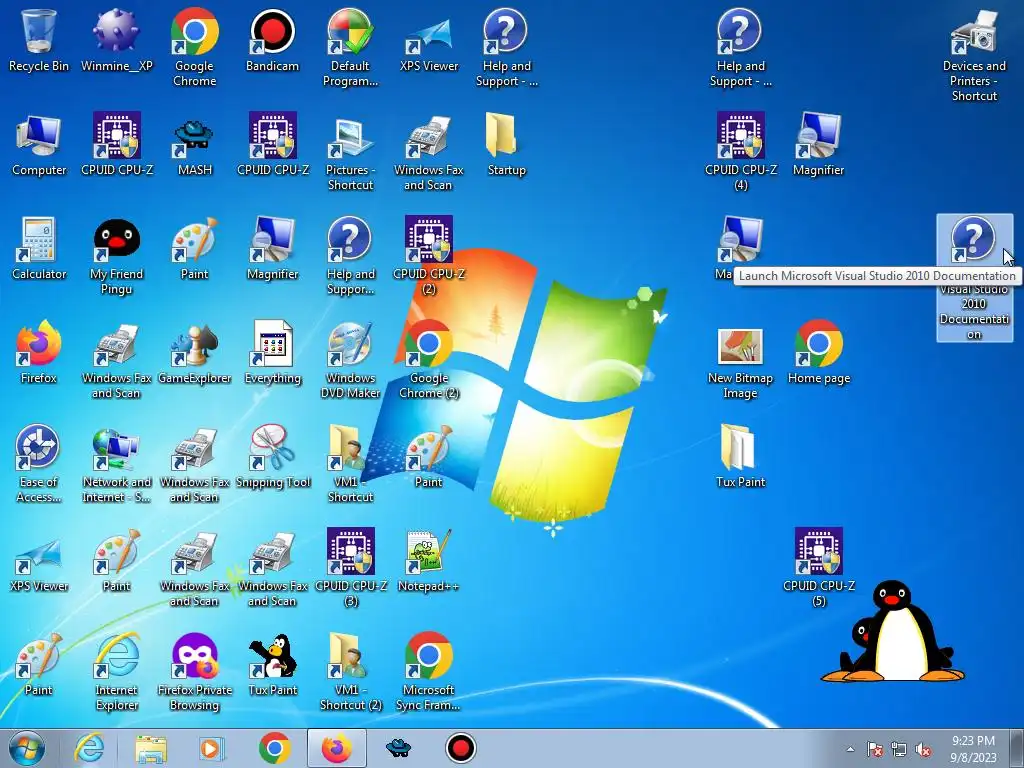The width and height of the screenshot is (1024, 768).
Task: Switch to Firefox in the taskbar
Action: [x=336, y=748]
